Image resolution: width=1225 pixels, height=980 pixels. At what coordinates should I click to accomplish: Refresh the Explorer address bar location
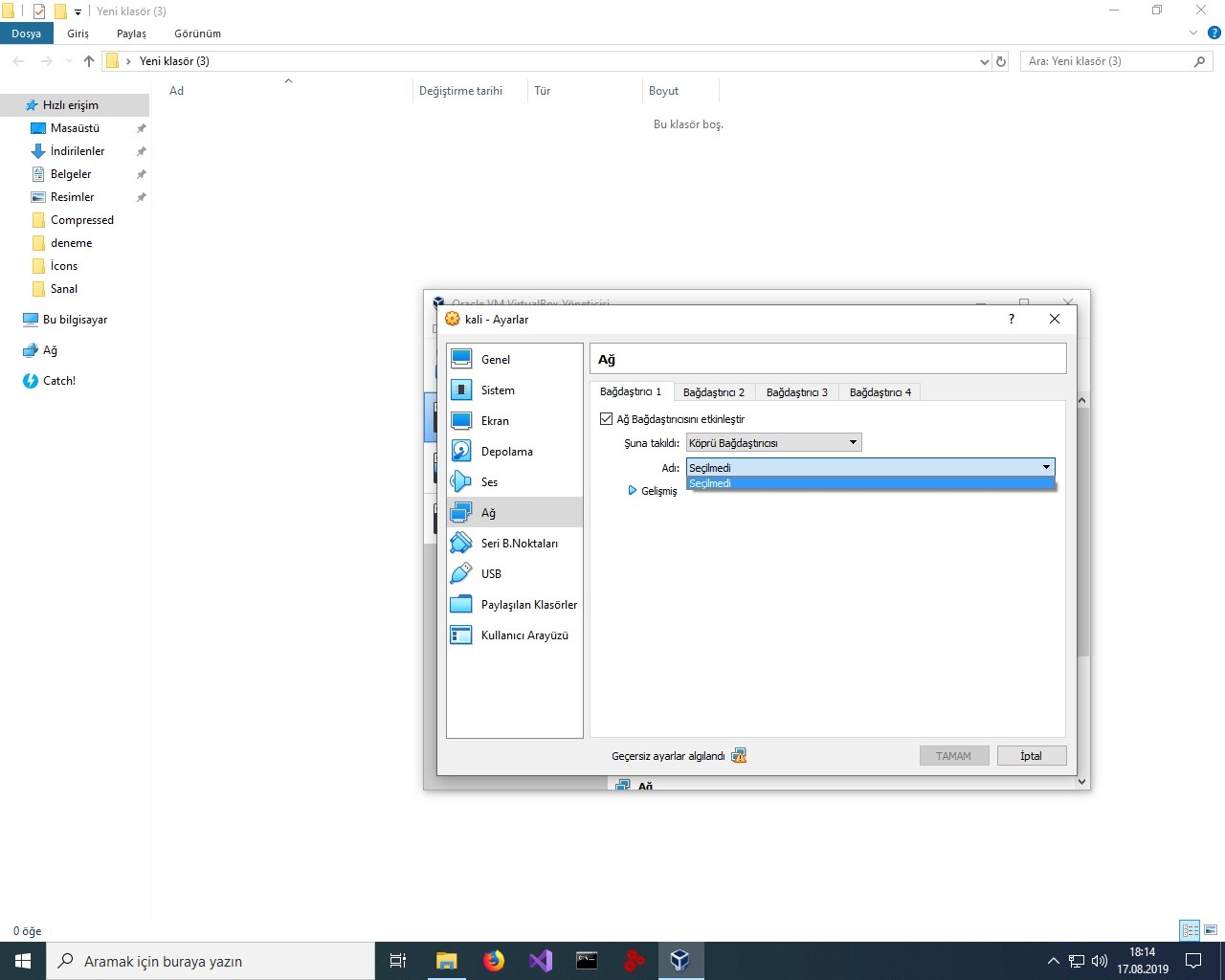point(1001,61)
